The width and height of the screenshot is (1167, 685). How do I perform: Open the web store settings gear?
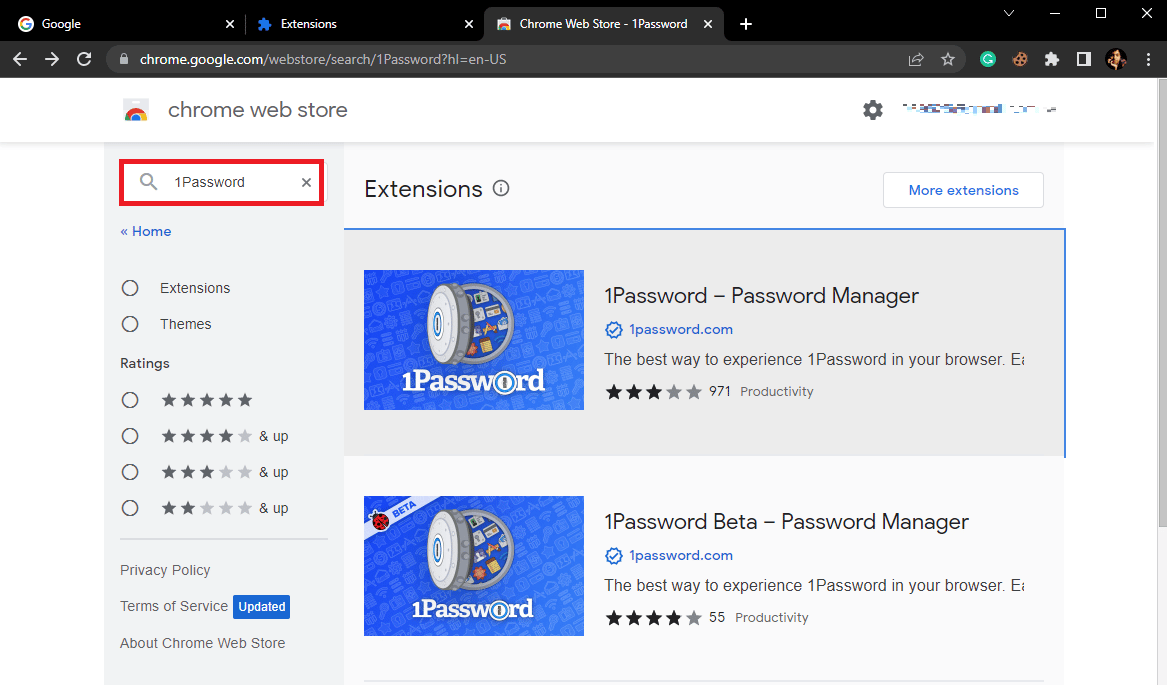point(873,110)
